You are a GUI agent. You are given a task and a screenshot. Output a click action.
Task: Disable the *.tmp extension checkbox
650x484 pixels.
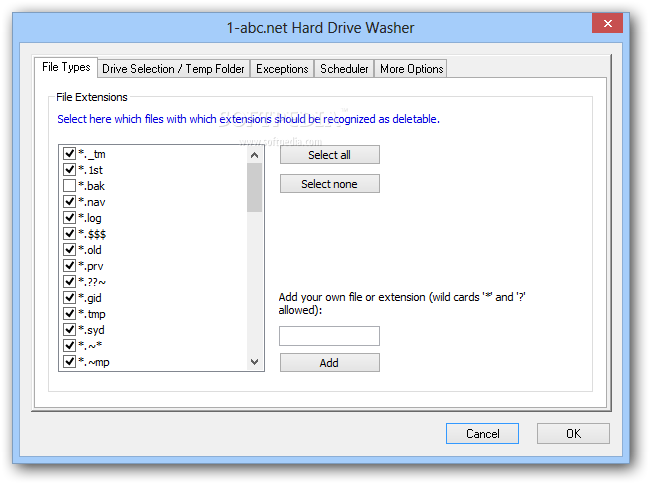point(69,314)
